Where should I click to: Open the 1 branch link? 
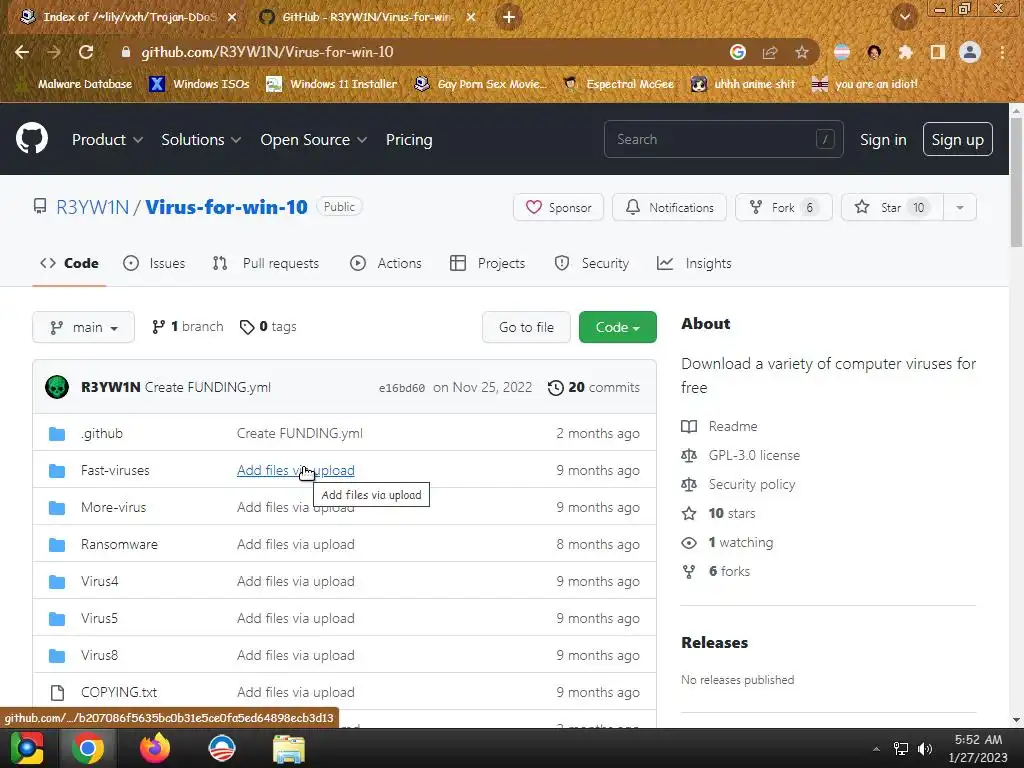tap(187, 327)
